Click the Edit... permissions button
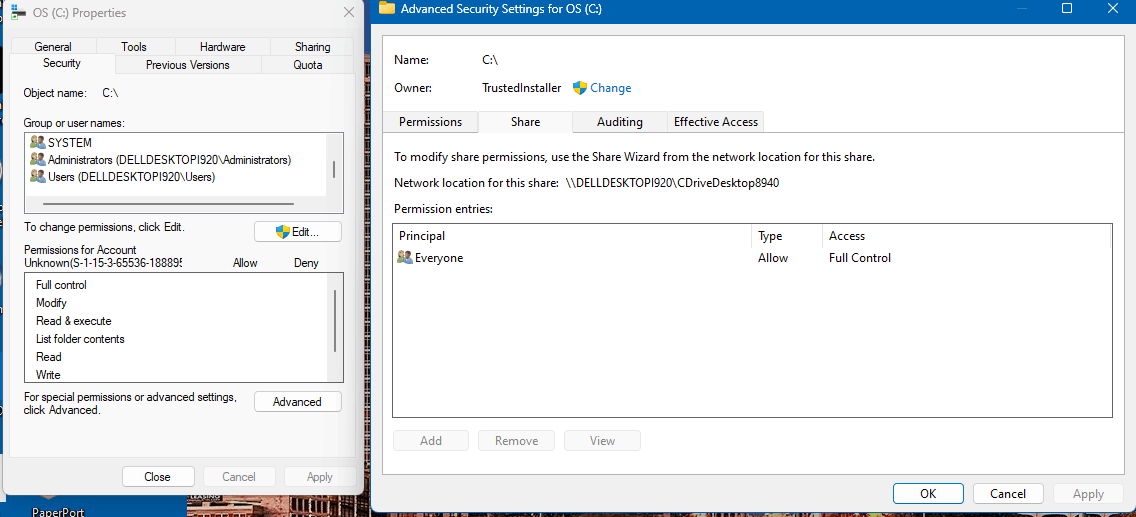 point(298,232)
